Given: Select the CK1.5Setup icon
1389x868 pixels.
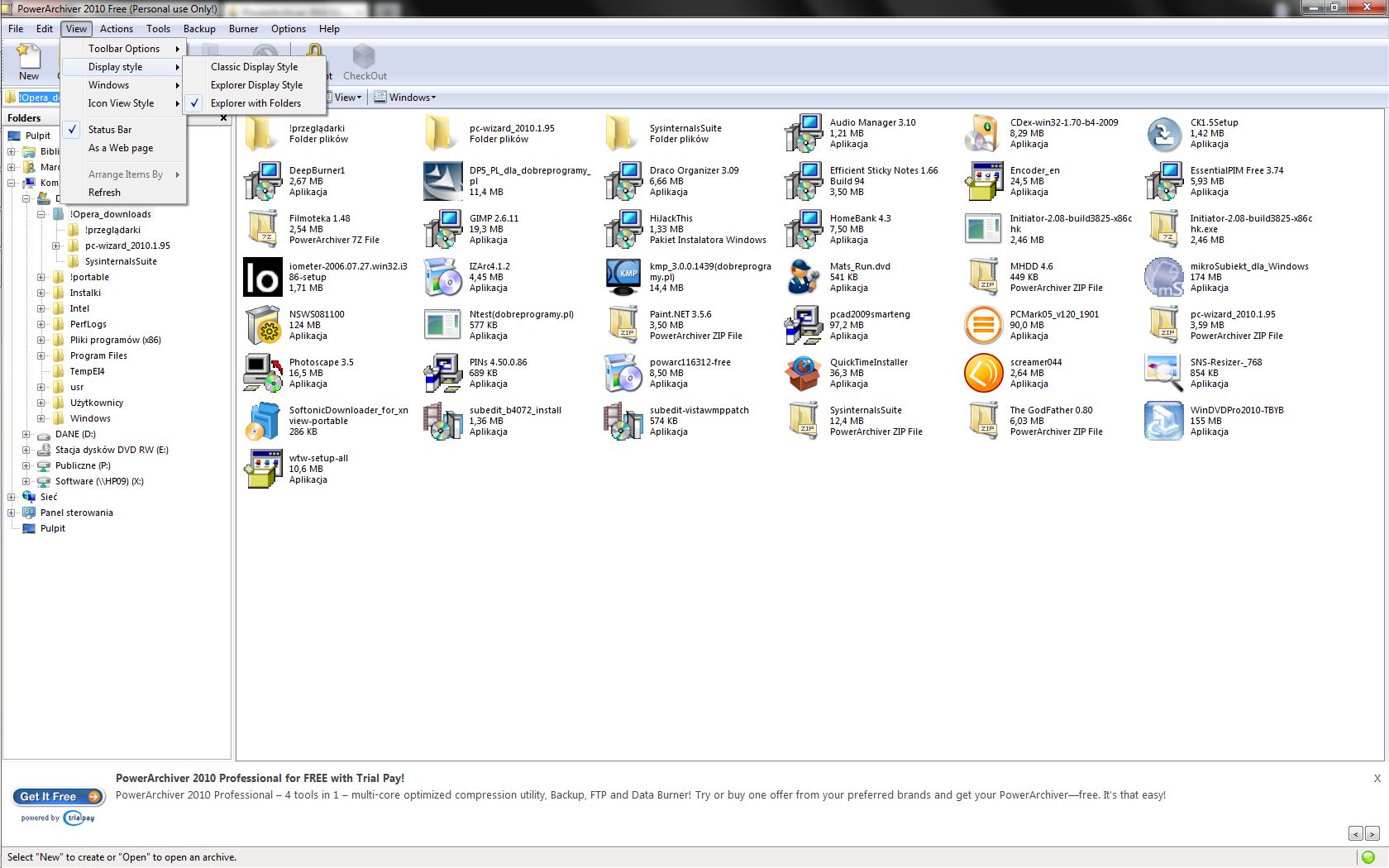Looking at the screenshot, I should (x=1164, y=133).
